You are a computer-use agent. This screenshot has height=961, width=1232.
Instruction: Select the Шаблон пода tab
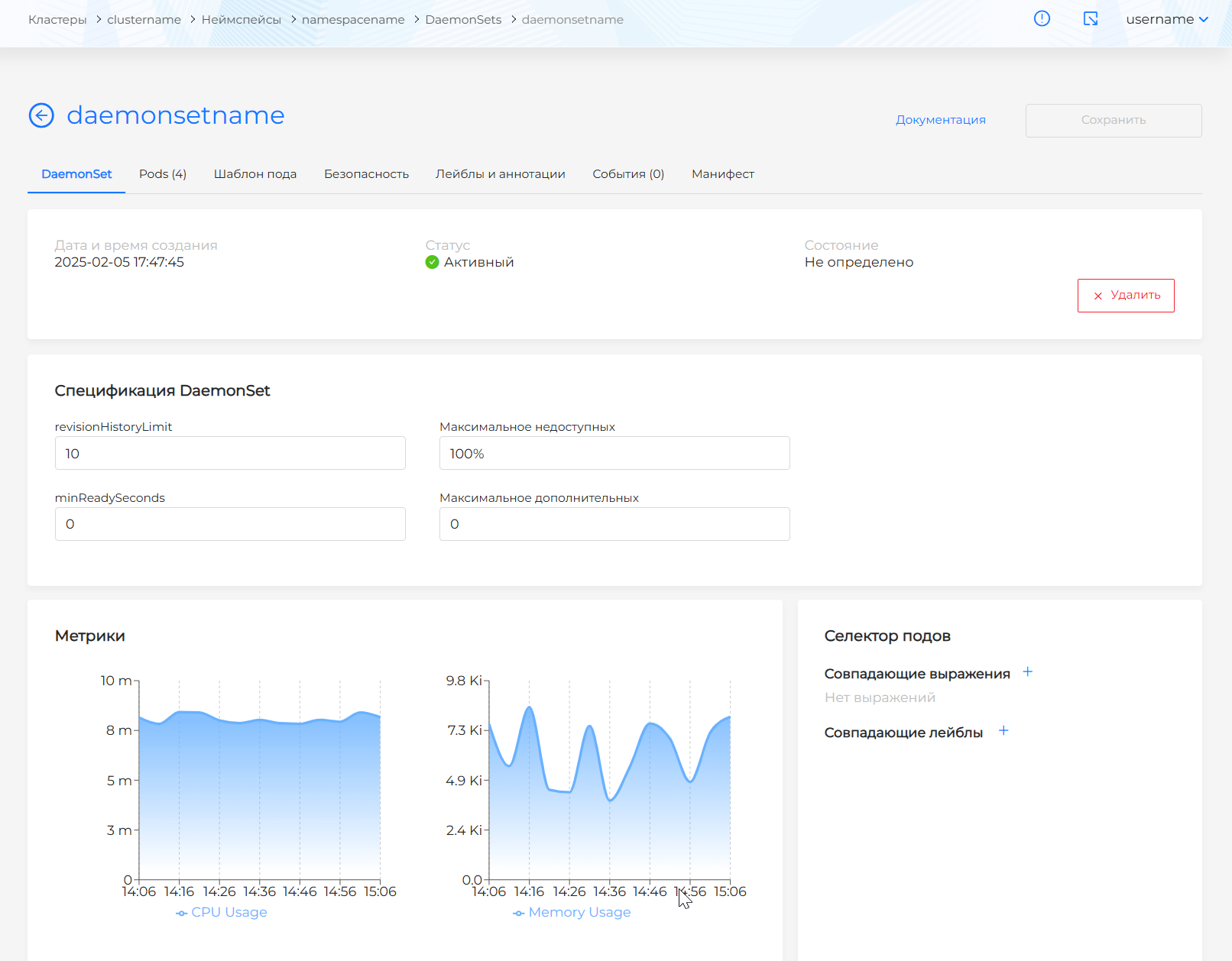pyautogui.click(x=255, y=174)
